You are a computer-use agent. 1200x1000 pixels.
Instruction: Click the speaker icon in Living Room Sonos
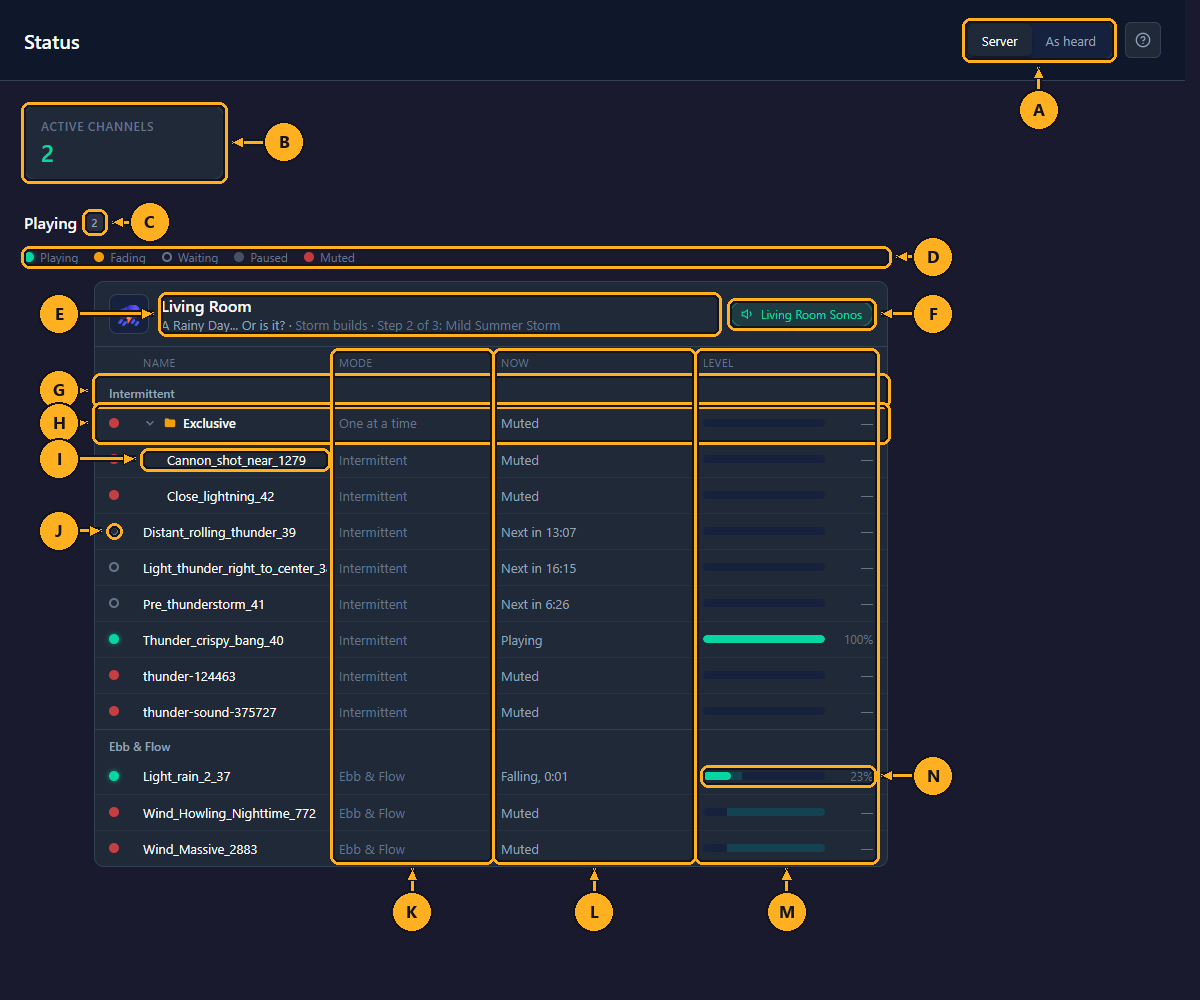click(747, 314)
